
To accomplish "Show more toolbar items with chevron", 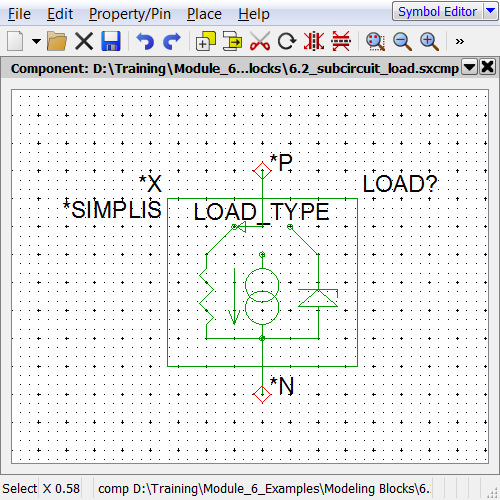I will click(460, 41).
